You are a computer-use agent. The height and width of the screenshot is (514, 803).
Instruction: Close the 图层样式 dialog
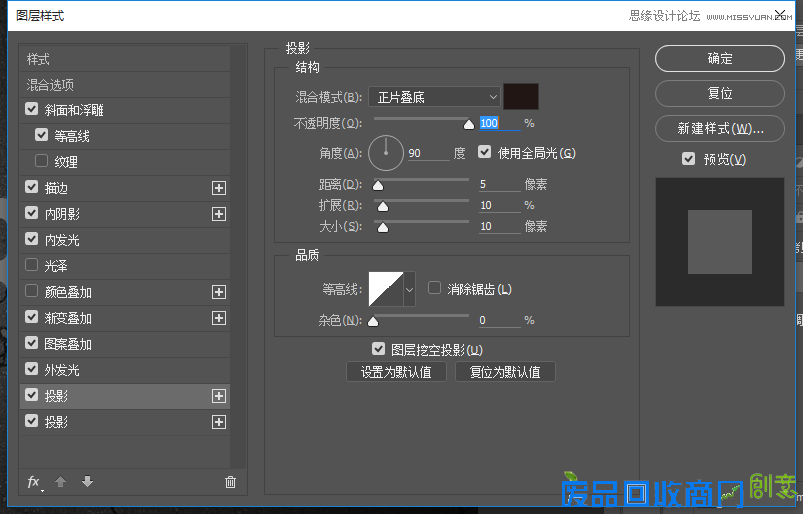(x=780, y=15)
